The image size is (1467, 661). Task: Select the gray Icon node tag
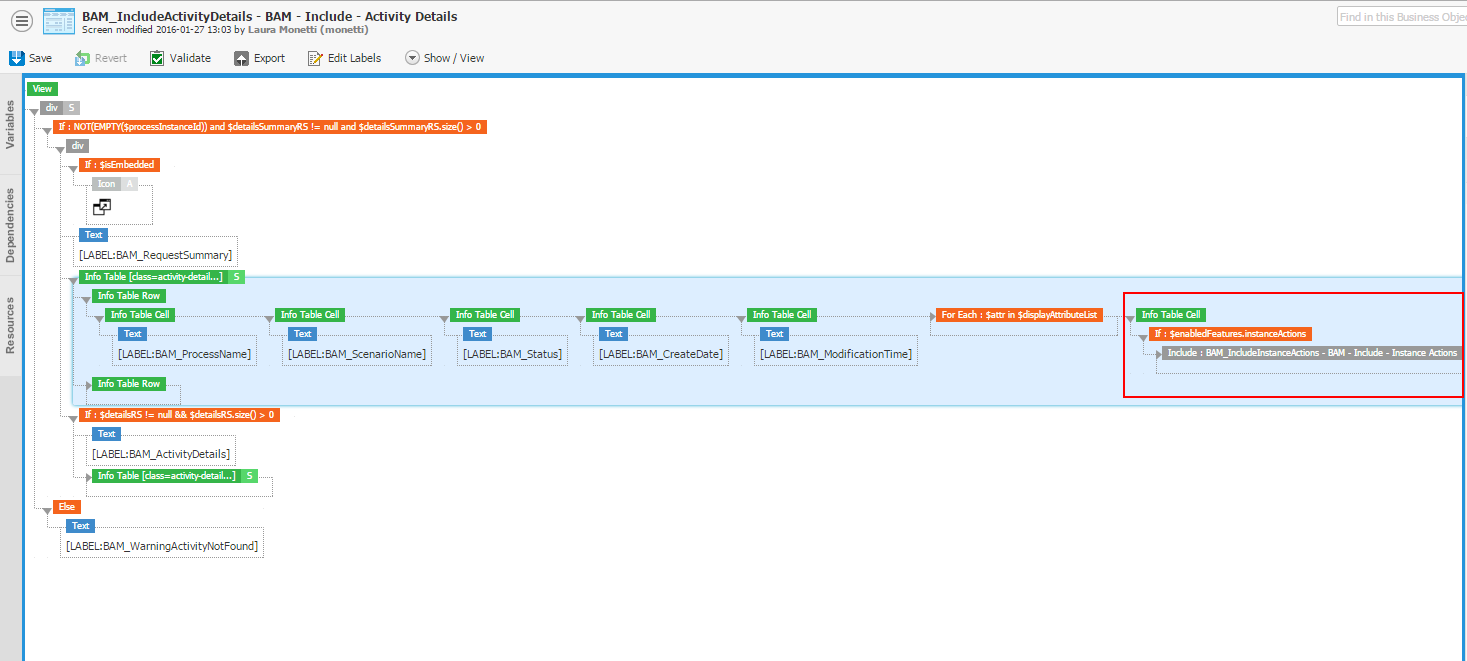[107, 184]
